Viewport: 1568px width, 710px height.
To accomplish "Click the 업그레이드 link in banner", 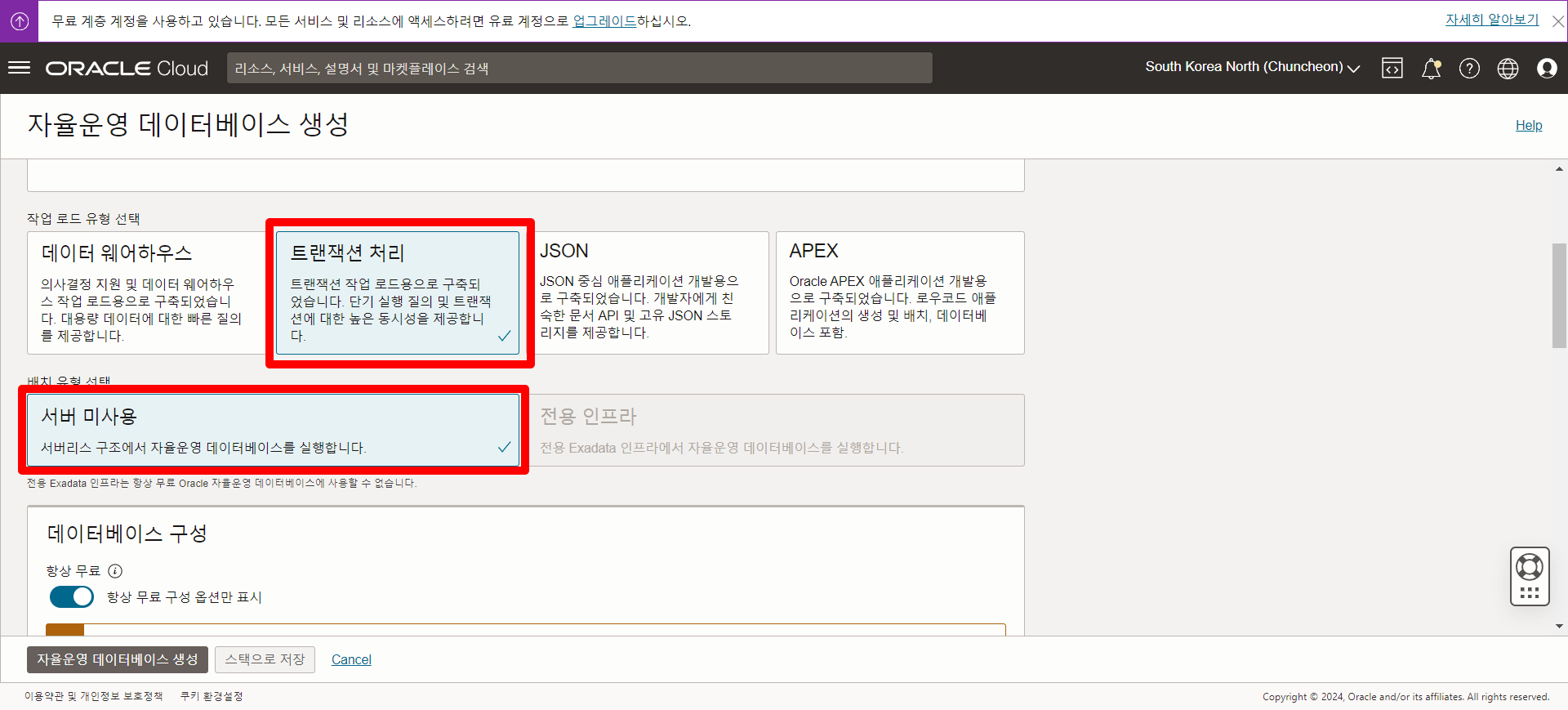I will point(604,21).
